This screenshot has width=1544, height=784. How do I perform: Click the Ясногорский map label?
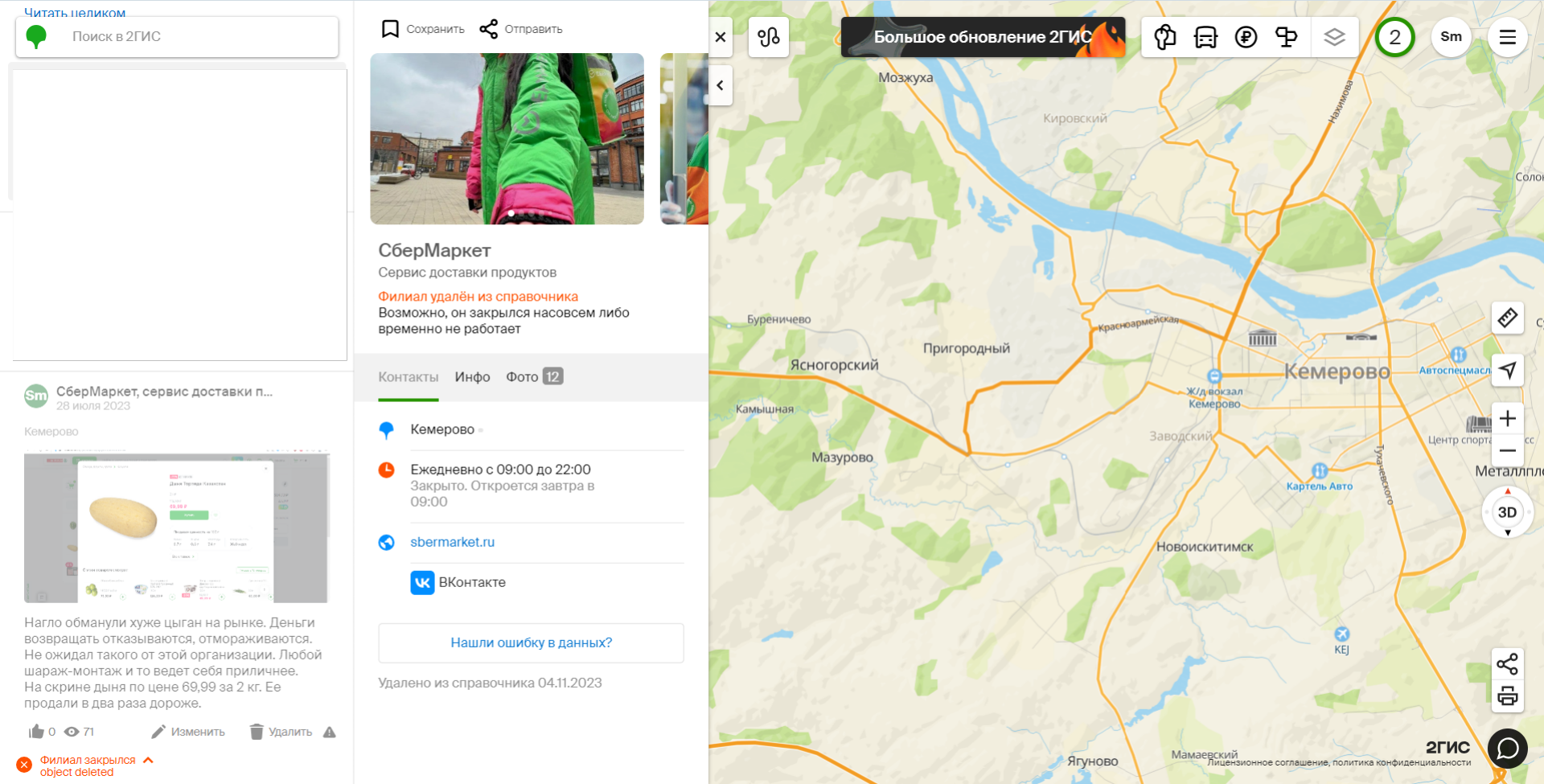coord(834,365)
